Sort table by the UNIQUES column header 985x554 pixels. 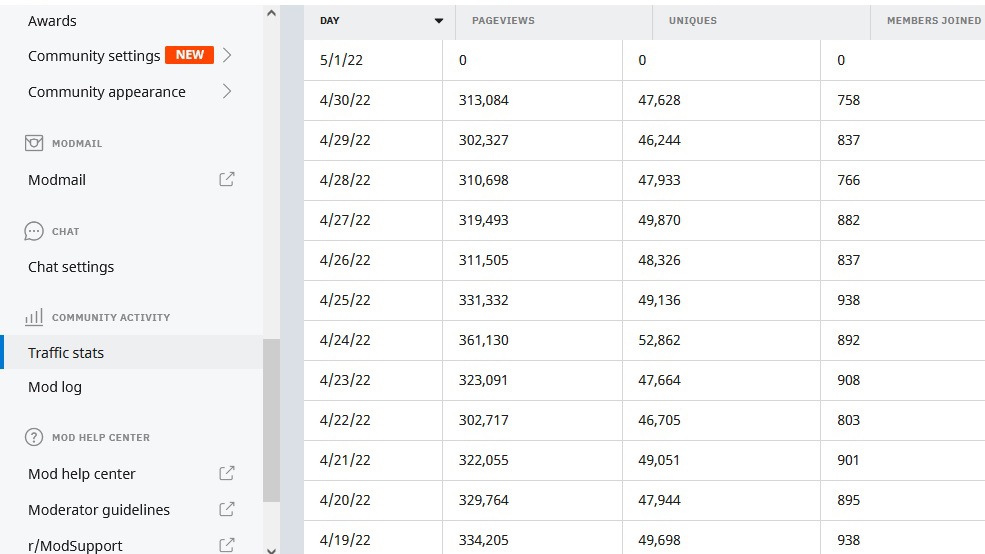[x=692, y=21]
